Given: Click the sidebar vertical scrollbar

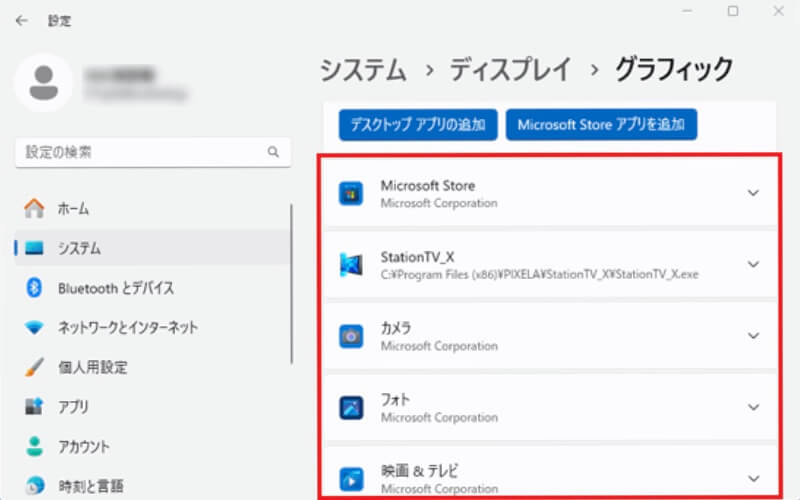Looking at the screenshot, I should [291, 284].
